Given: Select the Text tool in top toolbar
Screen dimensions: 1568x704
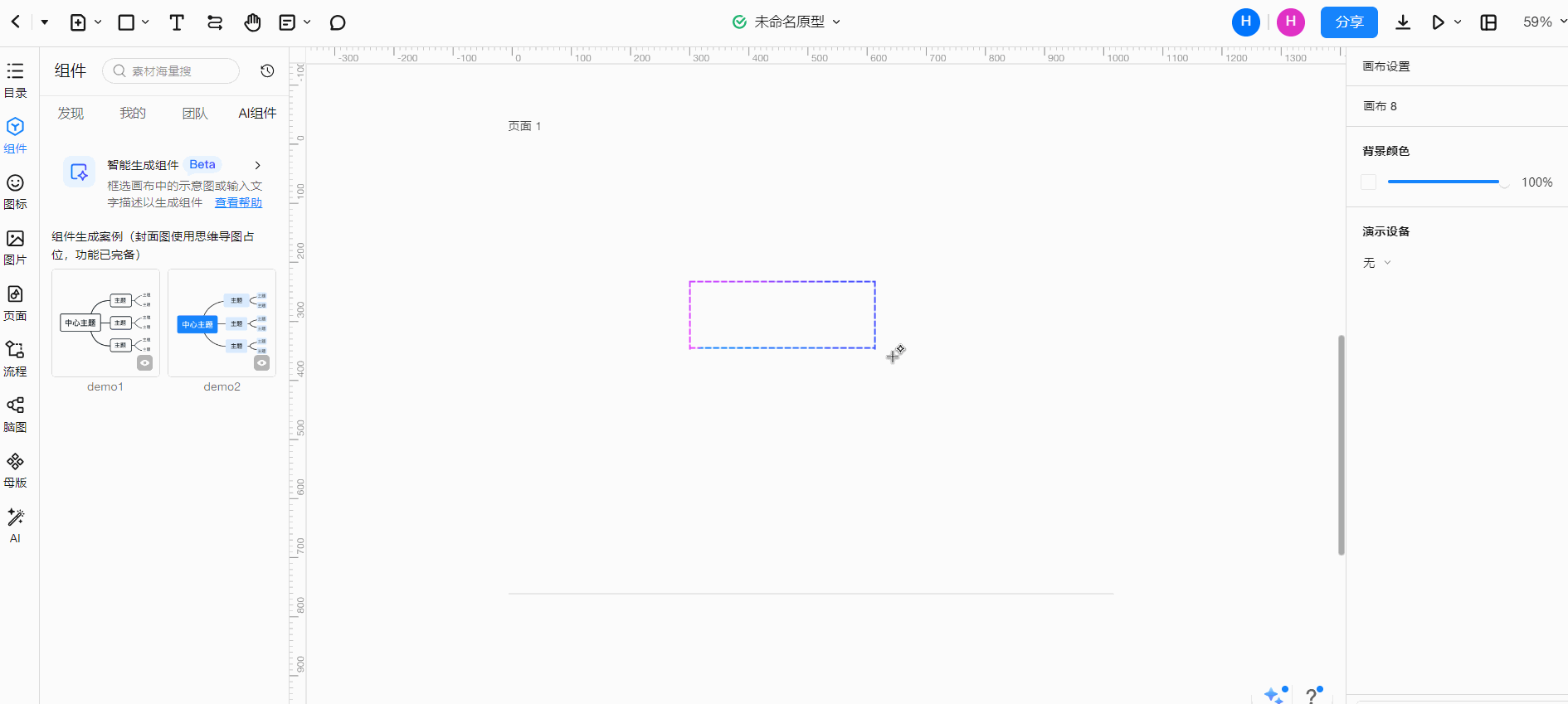Looking at the screenshot, I should coord(176,22).
